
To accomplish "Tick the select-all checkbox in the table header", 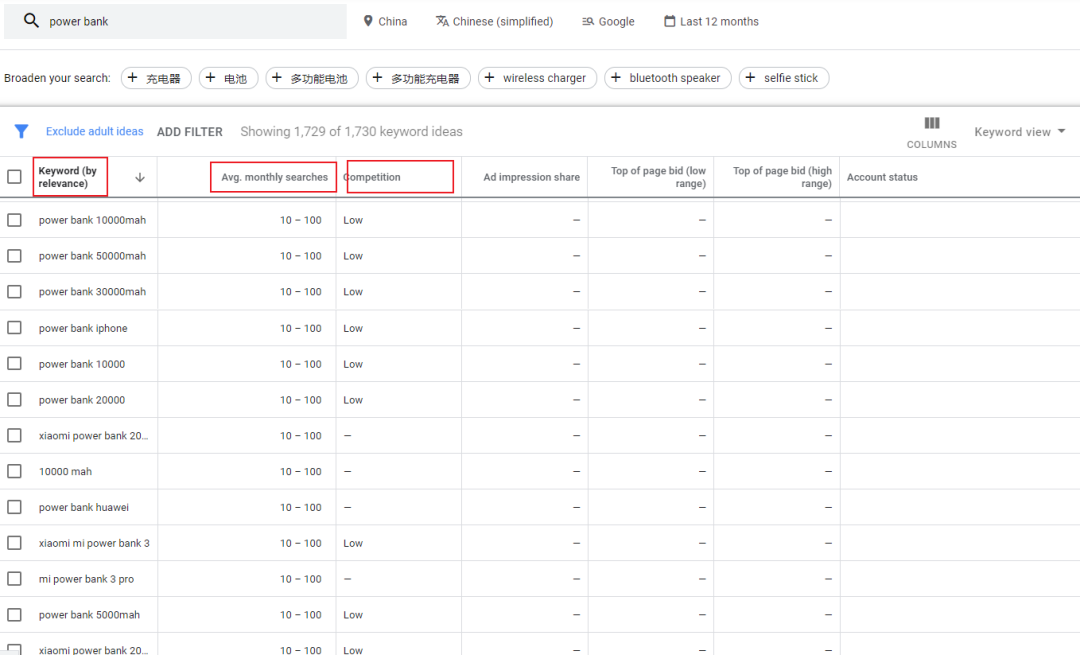I will (14, 177).
